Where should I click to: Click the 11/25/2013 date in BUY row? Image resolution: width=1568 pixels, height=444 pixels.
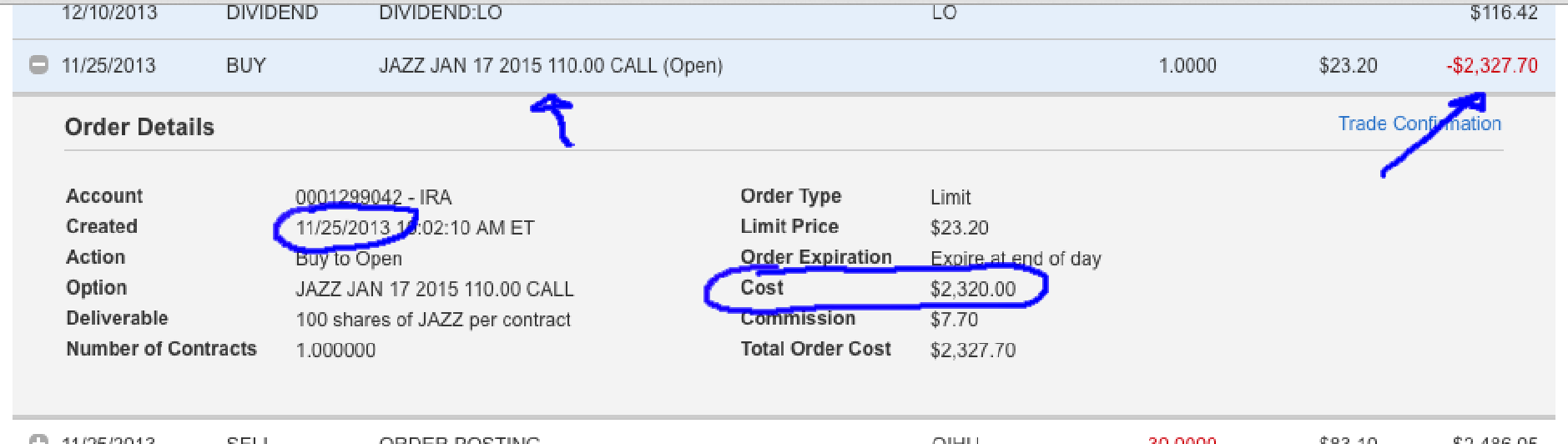[108, 66]
